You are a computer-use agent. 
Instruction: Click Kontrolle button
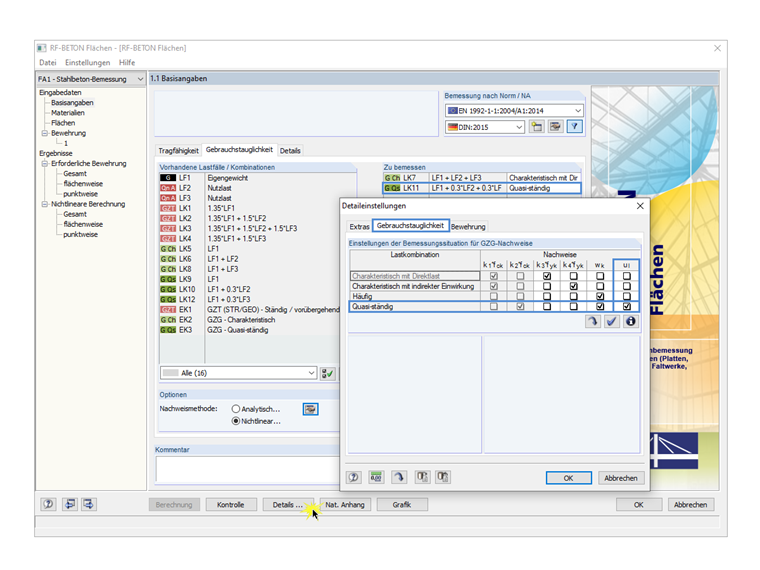click(231, 505)
